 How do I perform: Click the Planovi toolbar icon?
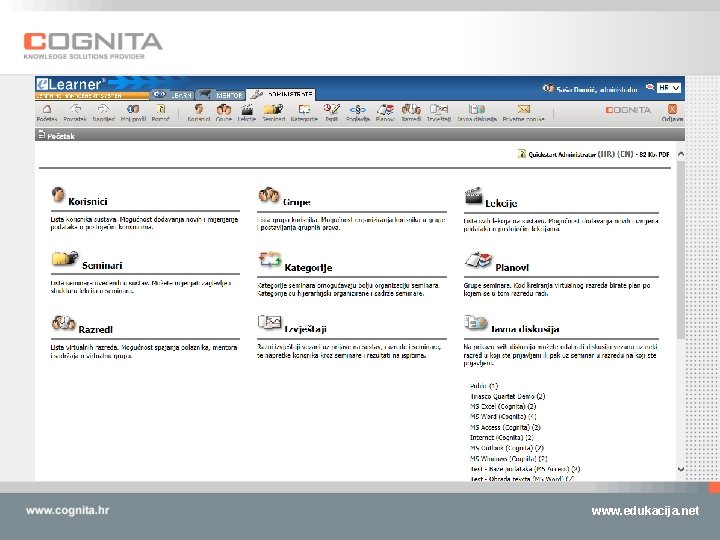click(x=385, y=109)
